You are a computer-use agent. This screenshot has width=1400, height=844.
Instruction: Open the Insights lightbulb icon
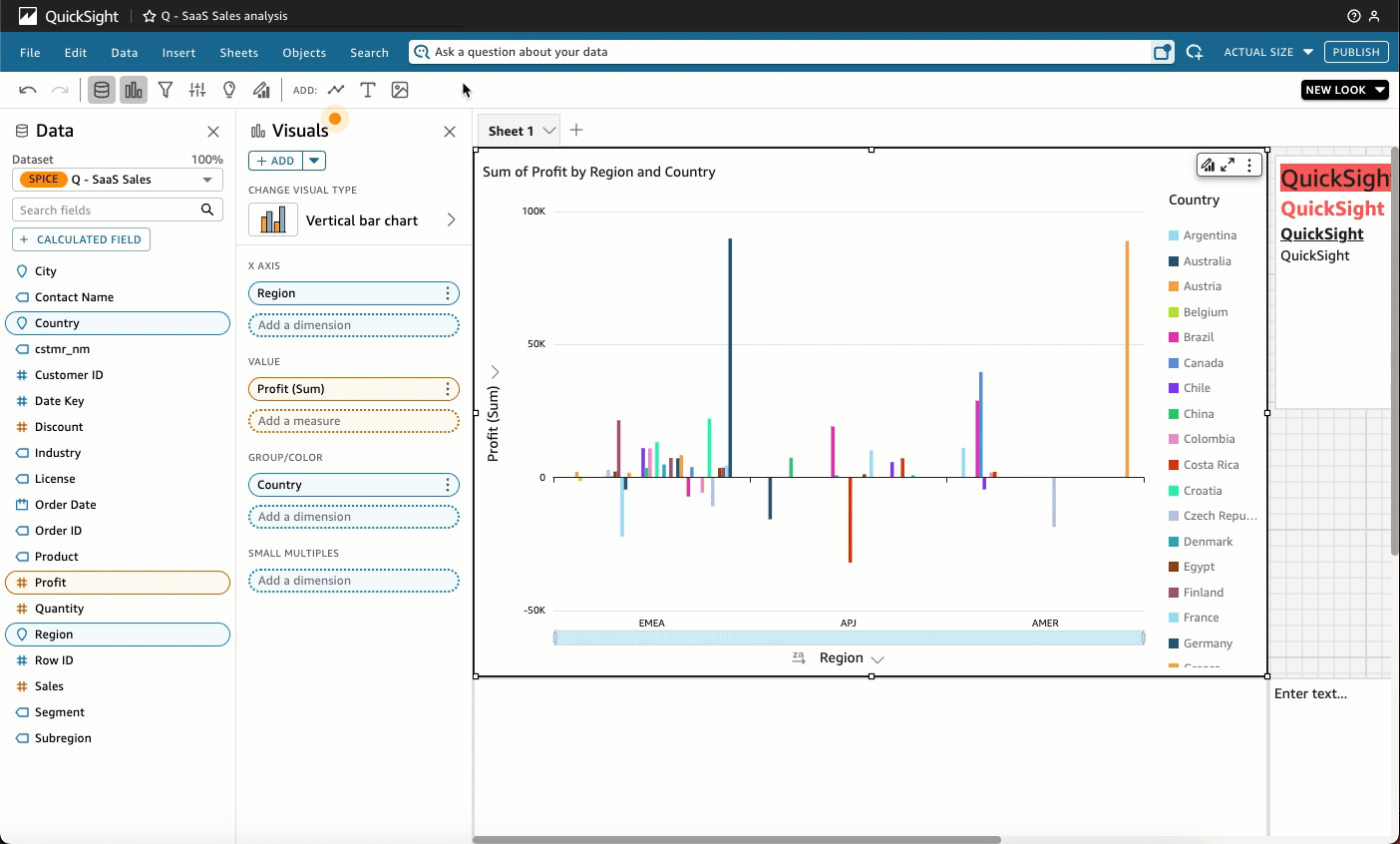click(229, 90)
